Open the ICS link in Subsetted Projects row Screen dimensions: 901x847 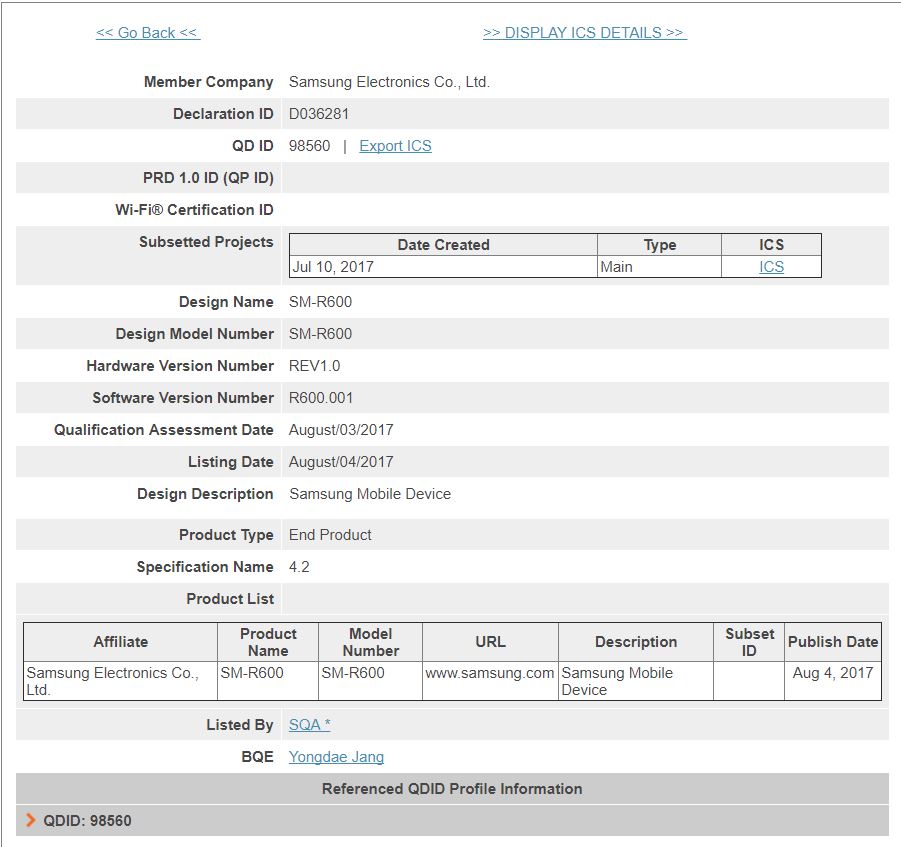tap(771, 267)
